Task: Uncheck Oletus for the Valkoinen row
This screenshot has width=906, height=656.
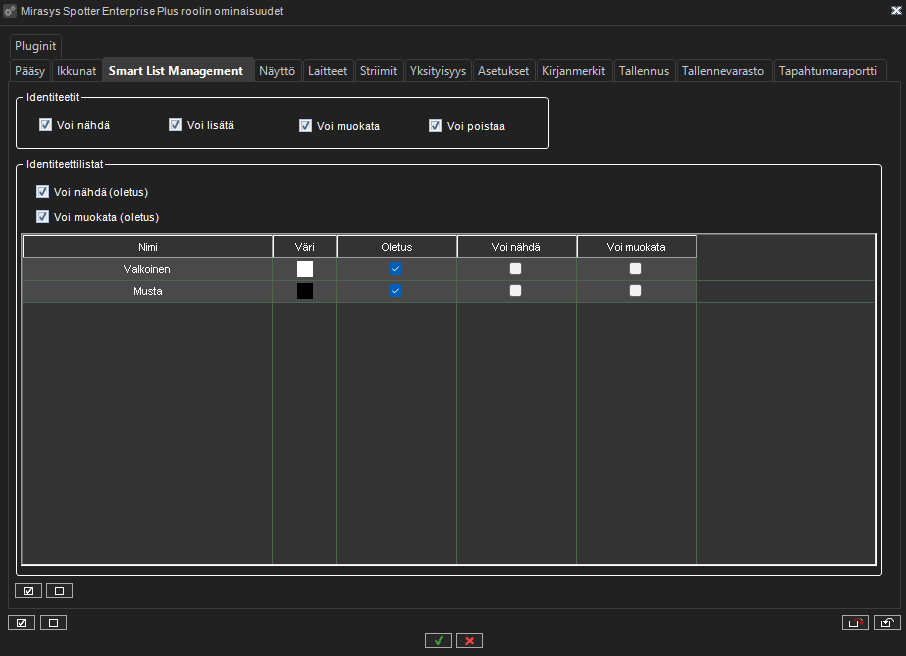Action: (x=396, y=269)
